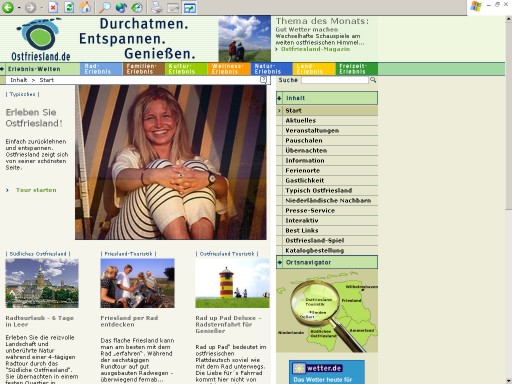Select Veranstaltungen in the Inhalt menu
Viewport: 512px width, 384px height.
coord(312,130)
